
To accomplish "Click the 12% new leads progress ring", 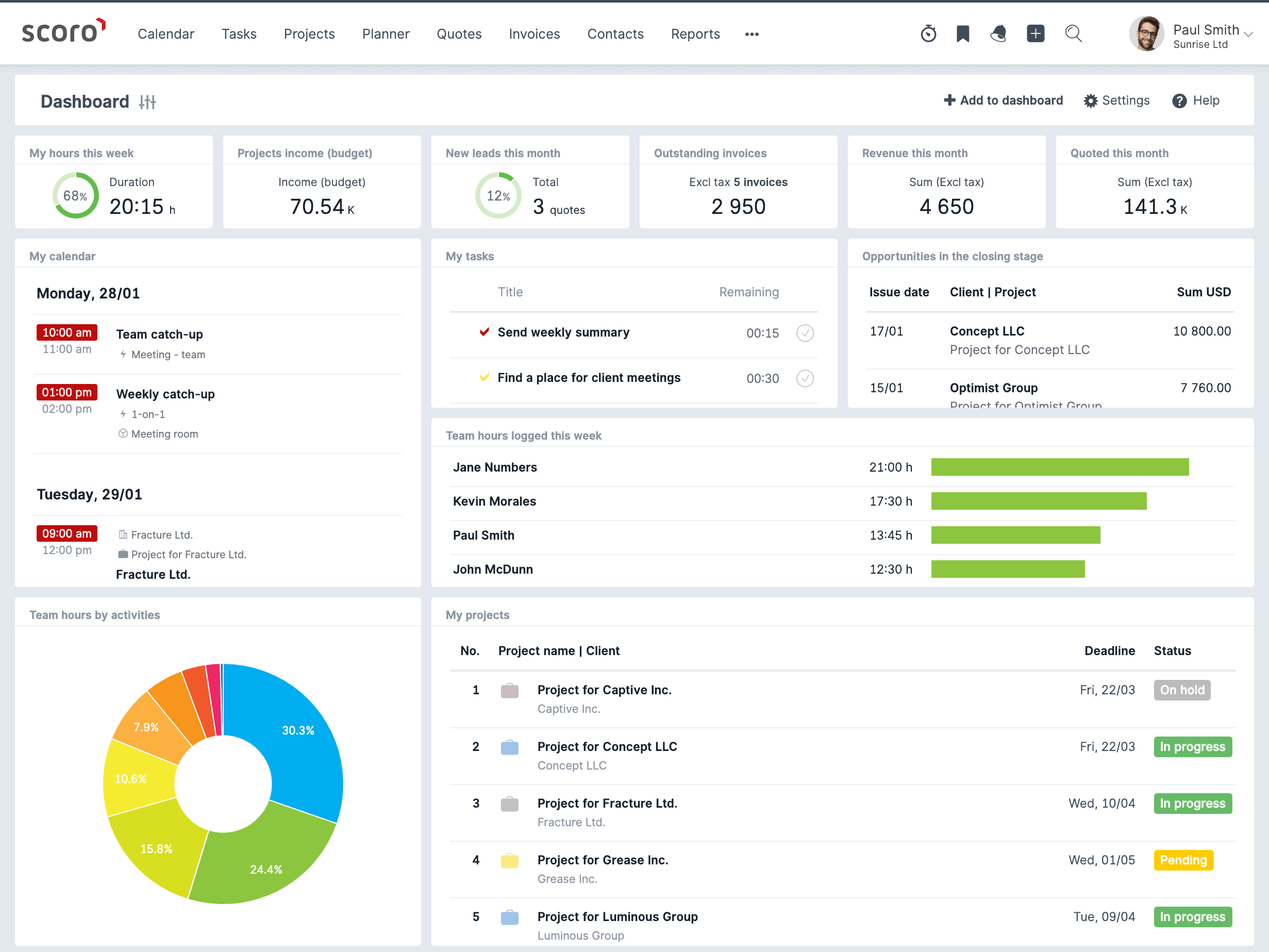I will (498, 195).
